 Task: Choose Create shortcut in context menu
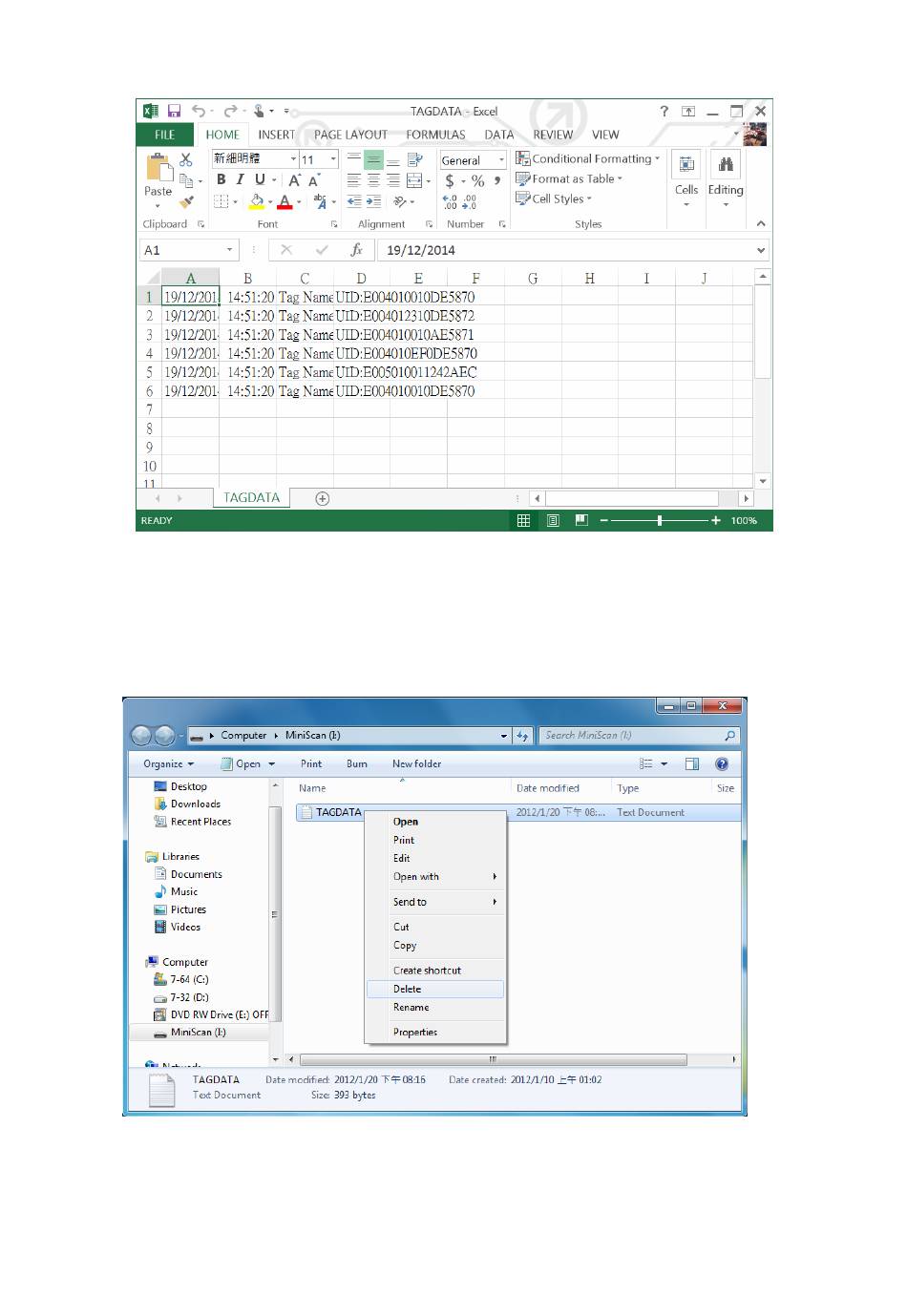[435, 970]
